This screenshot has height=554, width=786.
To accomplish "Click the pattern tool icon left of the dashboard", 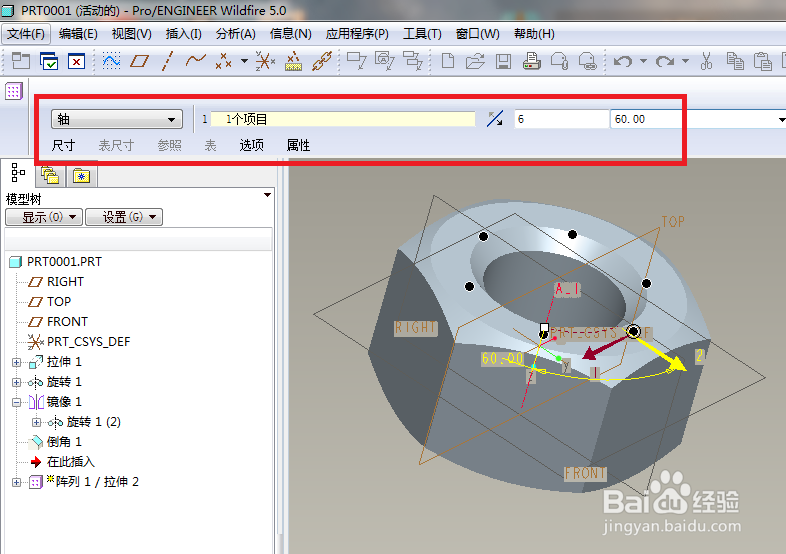I will coord(14,91).
